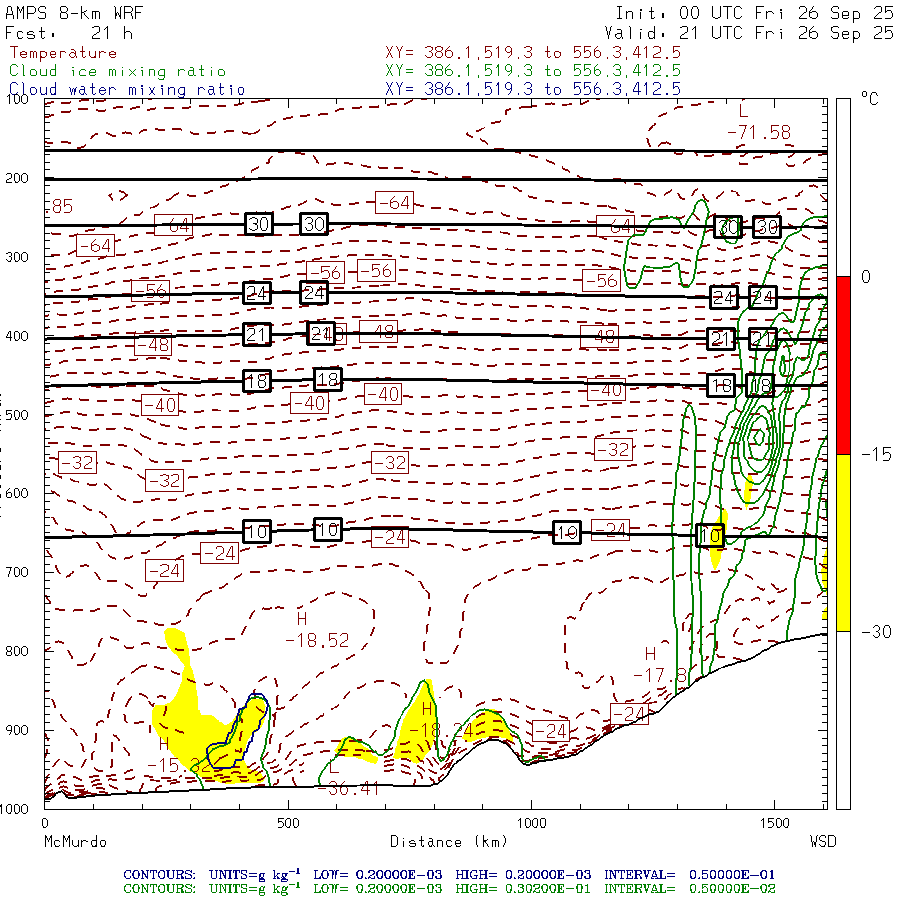Click the "AMPS 8-km WRF" title text
The image size is (900, 900).
pyautogui.click(x=74, y=13)
